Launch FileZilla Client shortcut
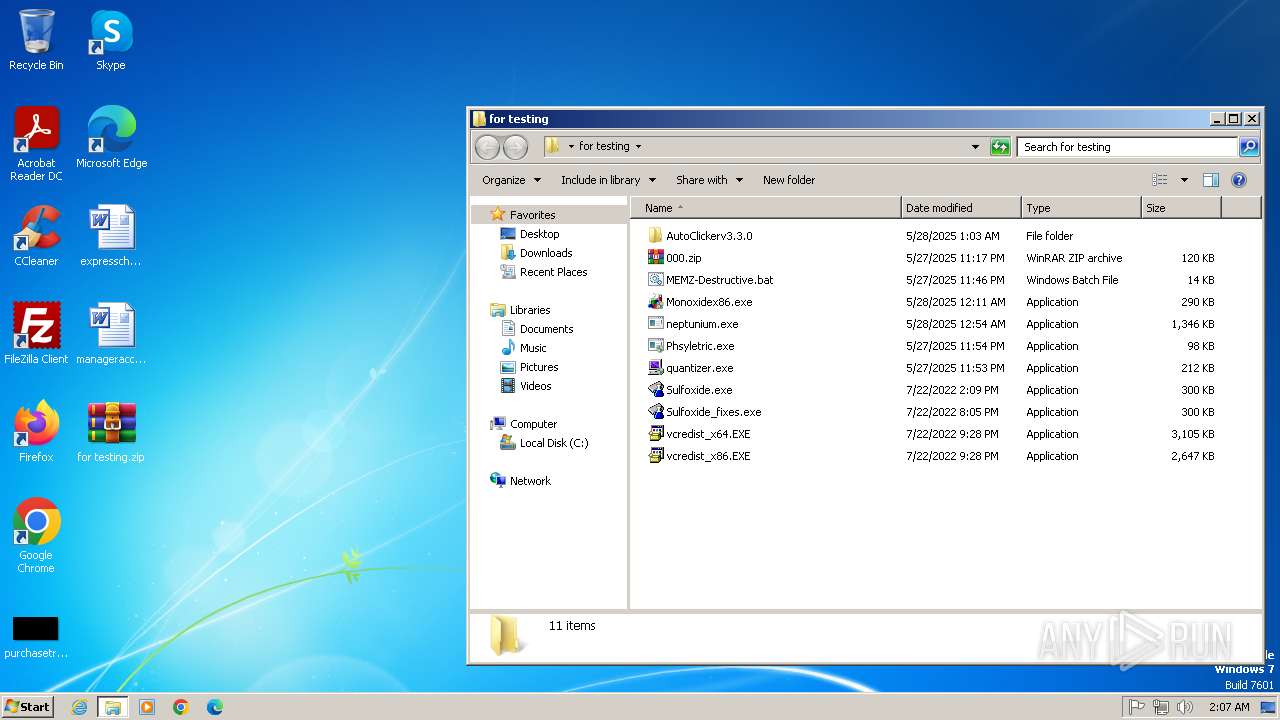The width and height of the screenshot is (1280, 720). point(36,334)
